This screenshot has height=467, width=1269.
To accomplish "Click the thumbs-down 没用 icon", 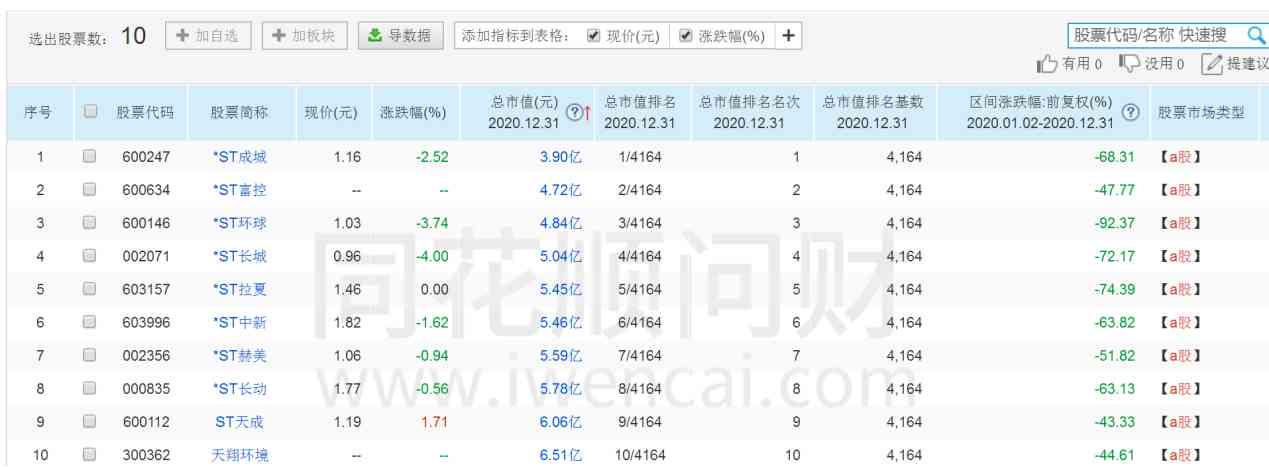I will coord(1129,64).
